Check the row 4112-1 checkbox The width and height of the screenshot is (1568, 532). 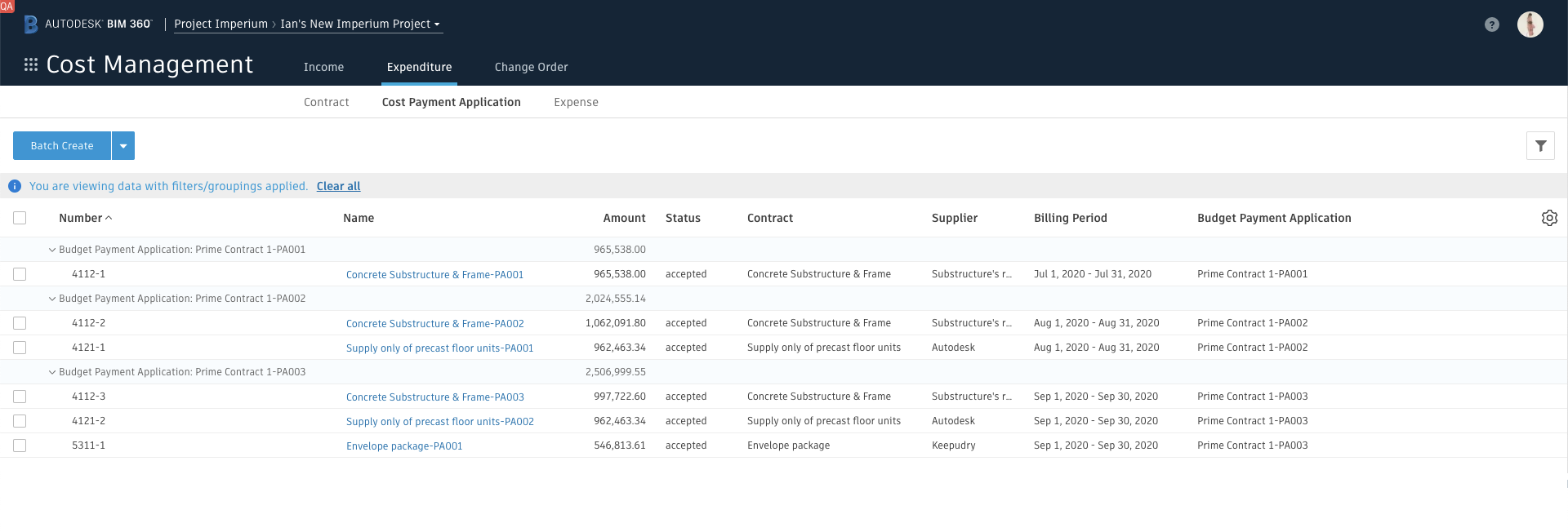pos(20,274)
